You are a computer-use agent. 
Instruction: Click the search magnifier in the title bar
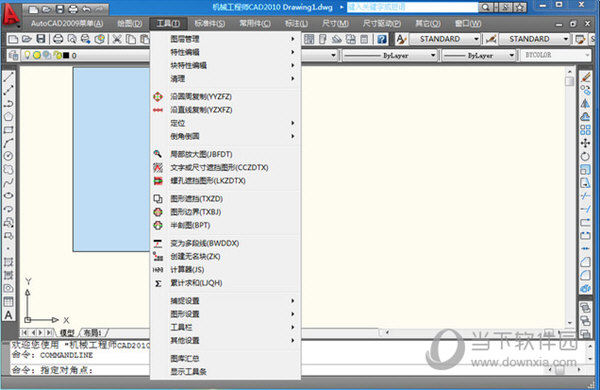485,7
